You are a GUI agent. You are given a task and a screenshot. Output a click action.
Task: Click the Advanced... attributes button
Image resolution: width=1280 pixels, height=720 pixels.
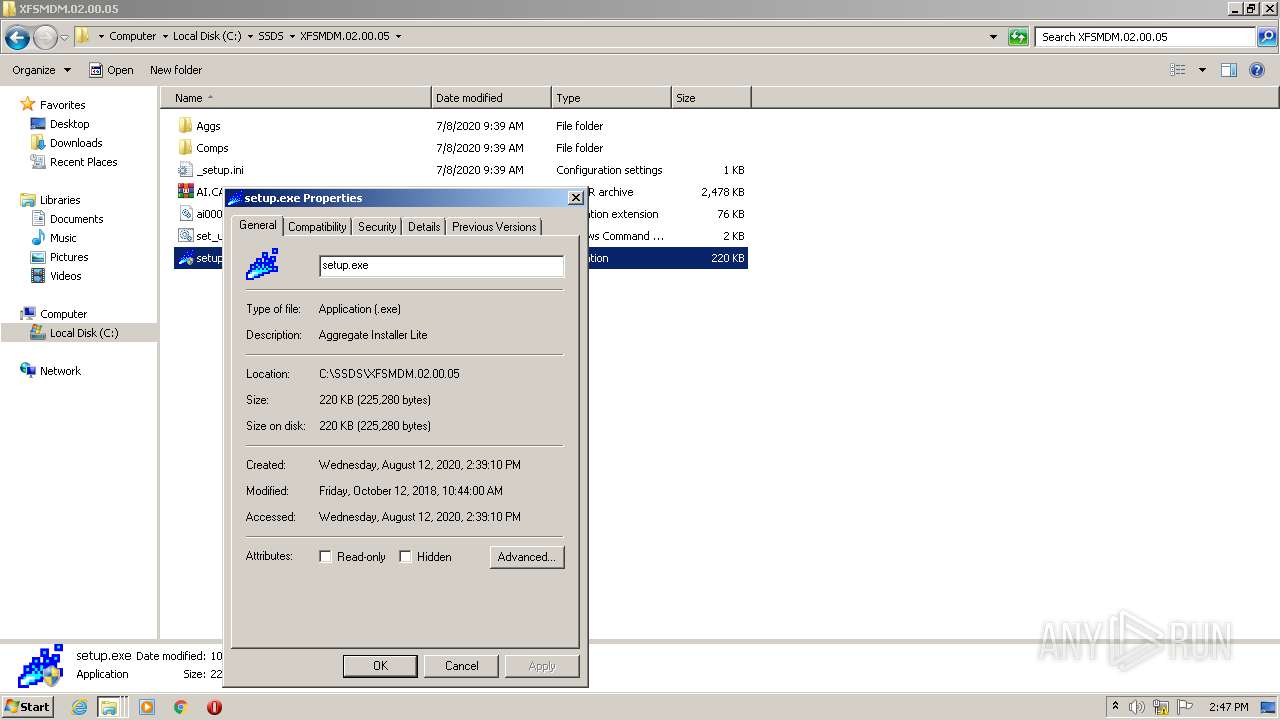(x=527, y=557)
